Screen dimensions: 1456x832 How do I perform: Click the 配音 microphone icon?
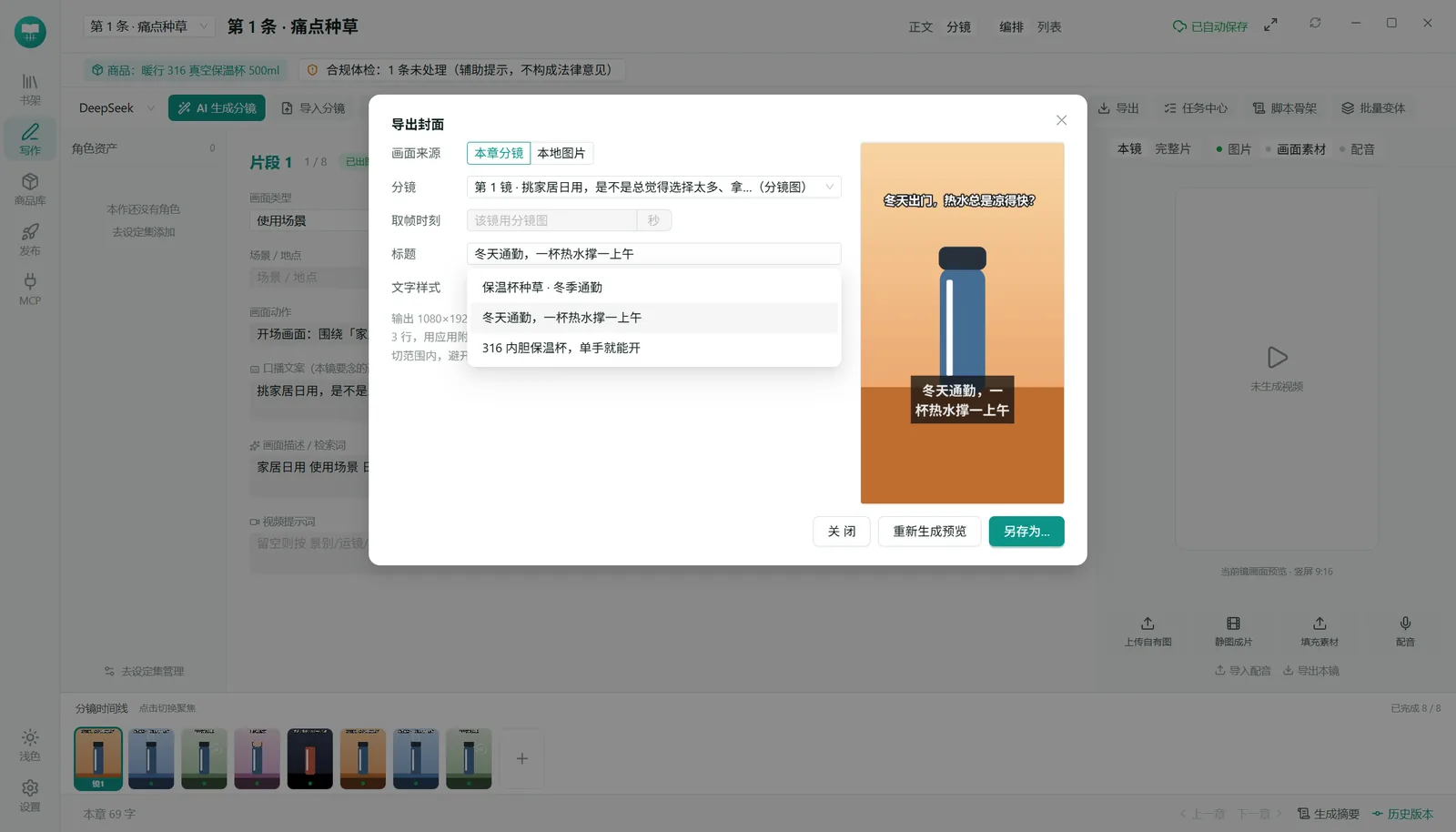tap(1405, 631)
